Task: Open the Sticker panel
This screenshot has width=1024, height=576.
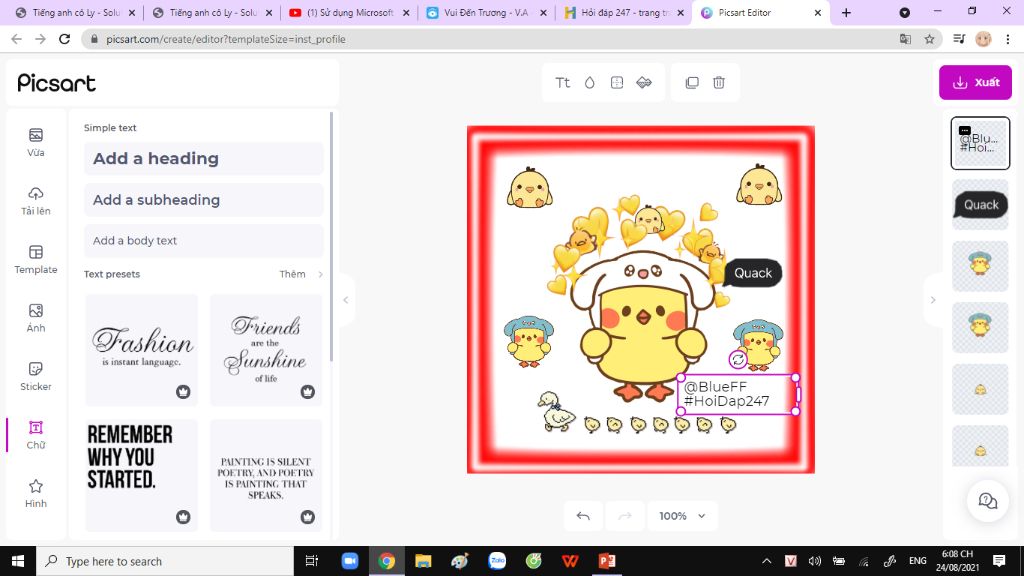Action: tap(36, 376)
